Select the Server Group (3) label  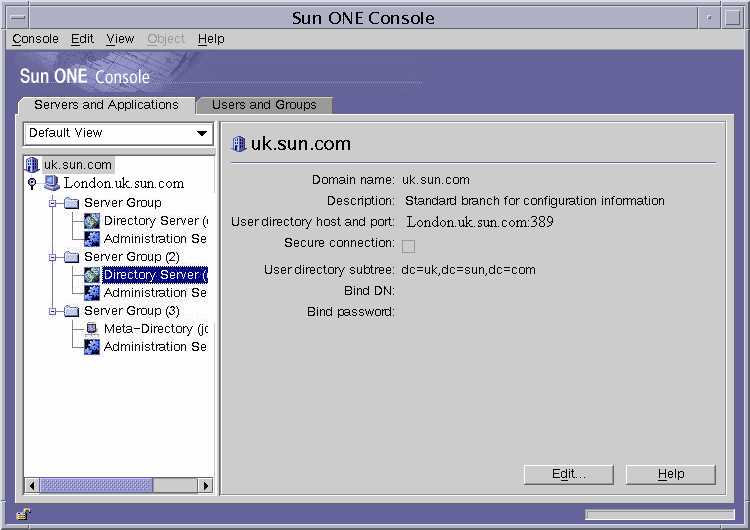(132, 311)
